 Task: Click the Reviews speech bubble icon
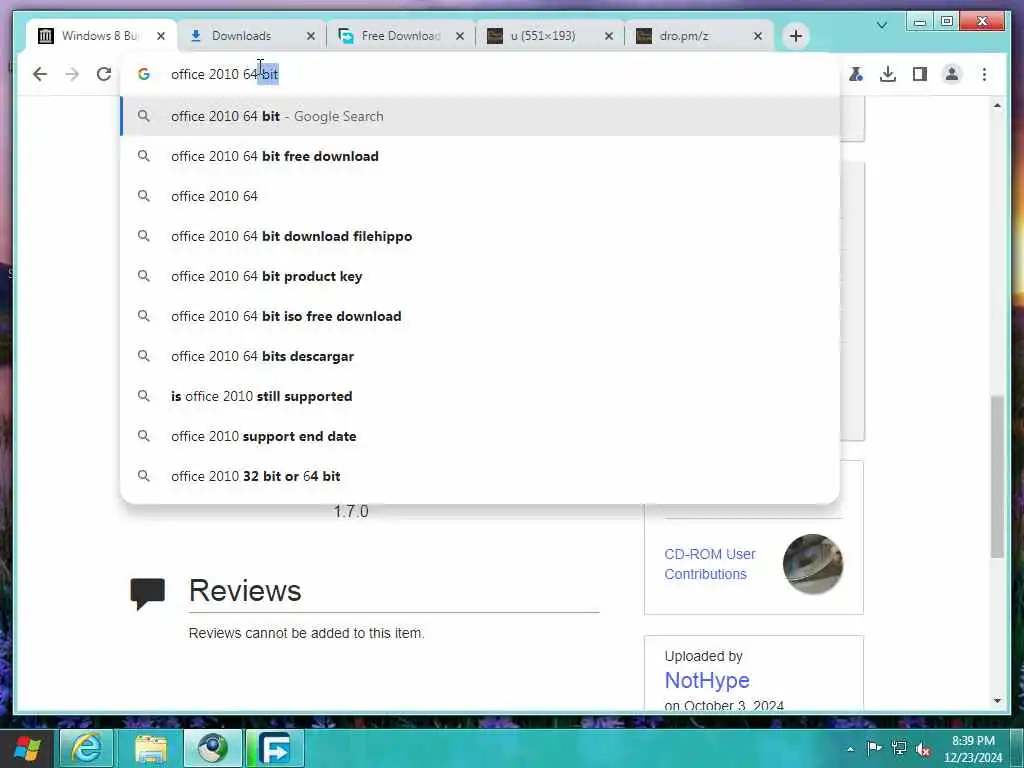[148, 593]
